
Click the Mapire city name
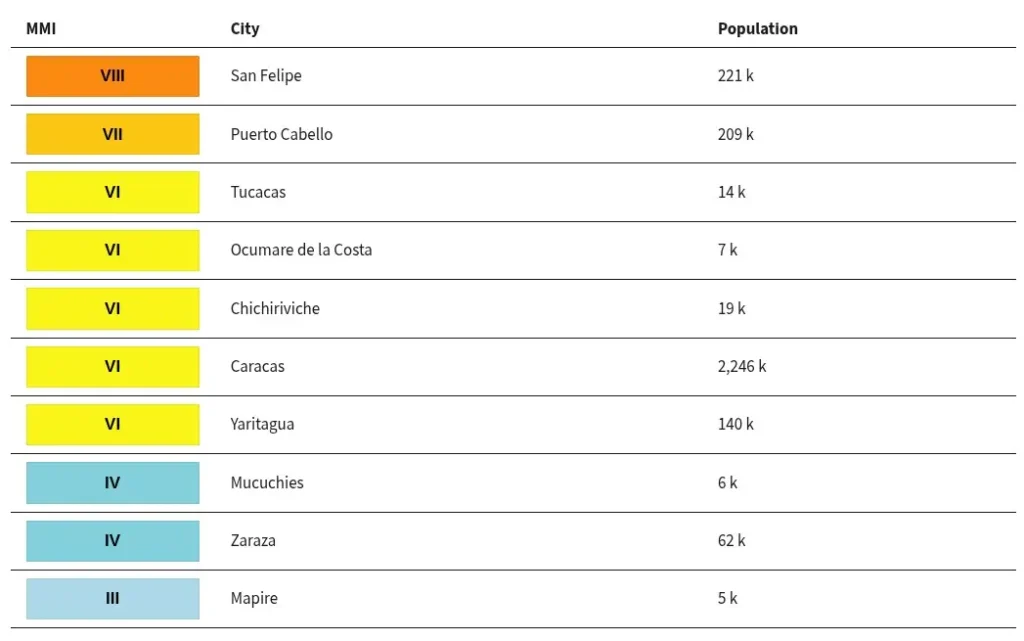(254, 599)
